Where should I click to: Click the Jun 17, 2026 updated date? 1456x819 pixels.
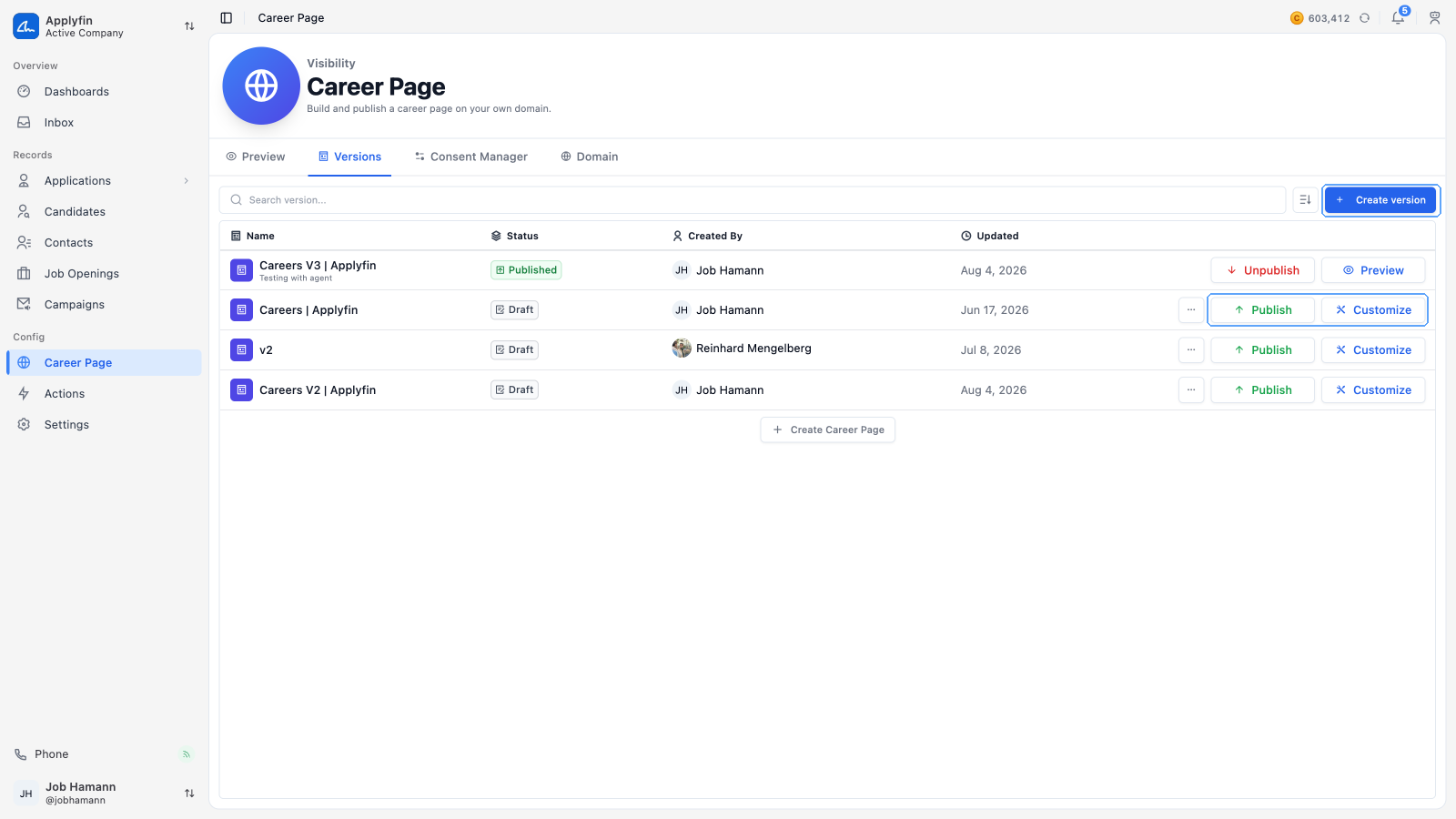pos(995,310)
